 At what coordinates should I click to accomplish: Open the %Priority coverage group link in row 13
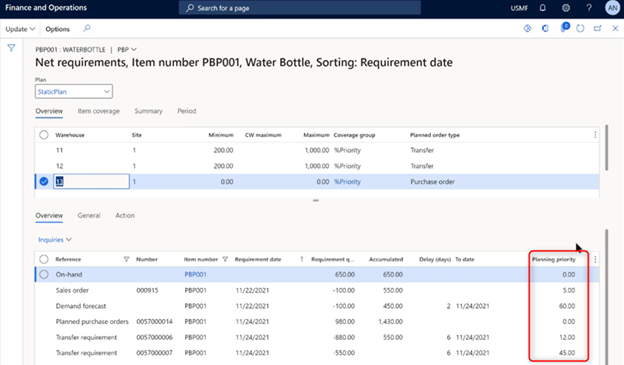347,182
